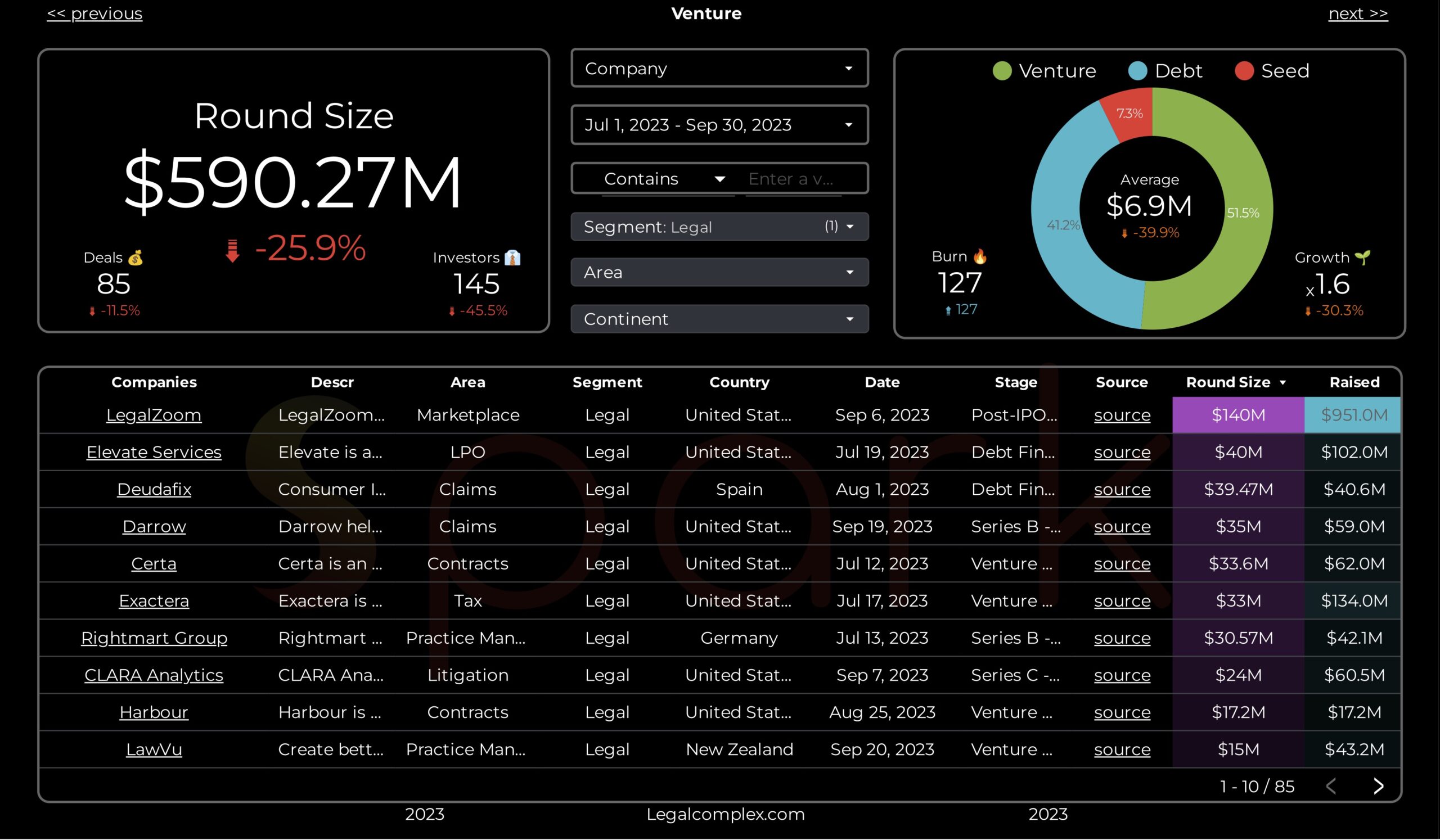Sort by the Raised column header
The image size is (1440, 840).
(x=1354, y=382)
